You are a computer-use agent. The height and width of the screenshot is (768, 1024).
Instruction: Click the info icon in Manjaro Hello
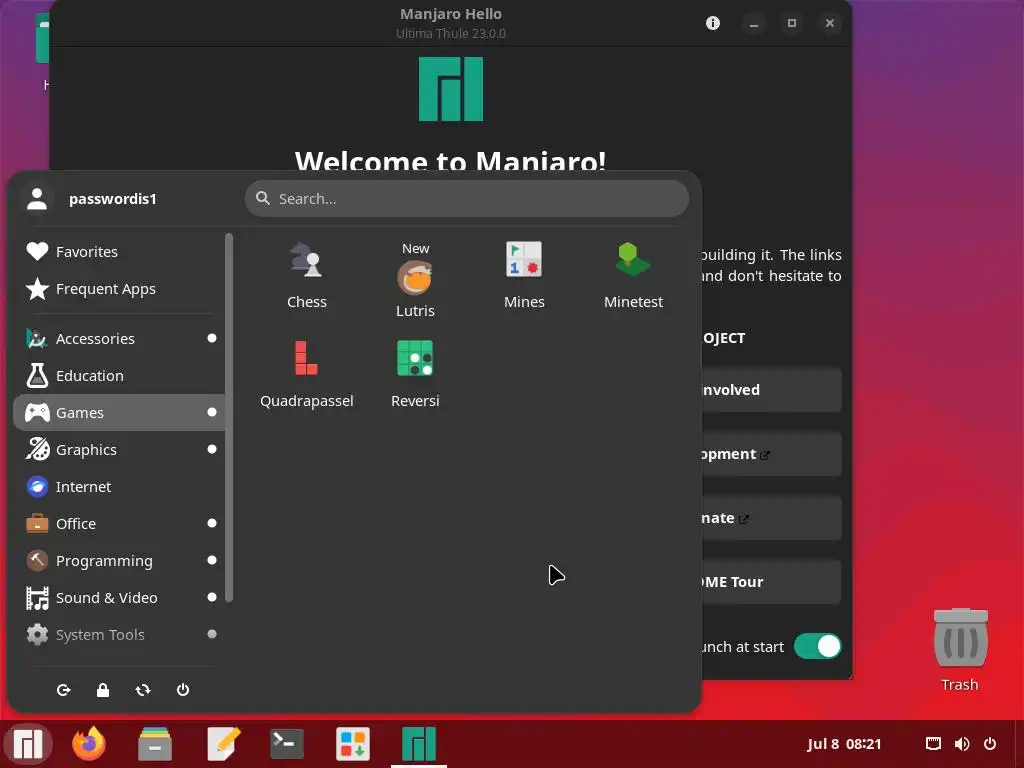pyautogui.click(x=712, y=24)
